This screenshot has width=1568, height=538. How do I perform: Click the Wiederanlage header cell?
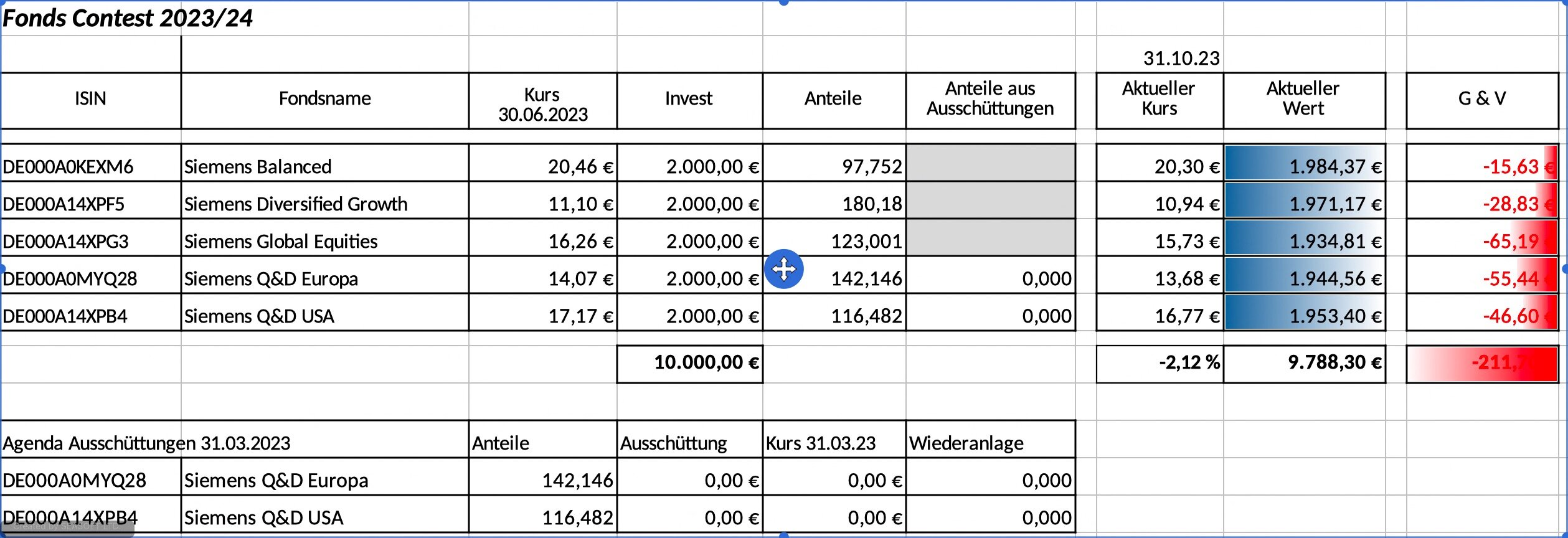point(990,443)
